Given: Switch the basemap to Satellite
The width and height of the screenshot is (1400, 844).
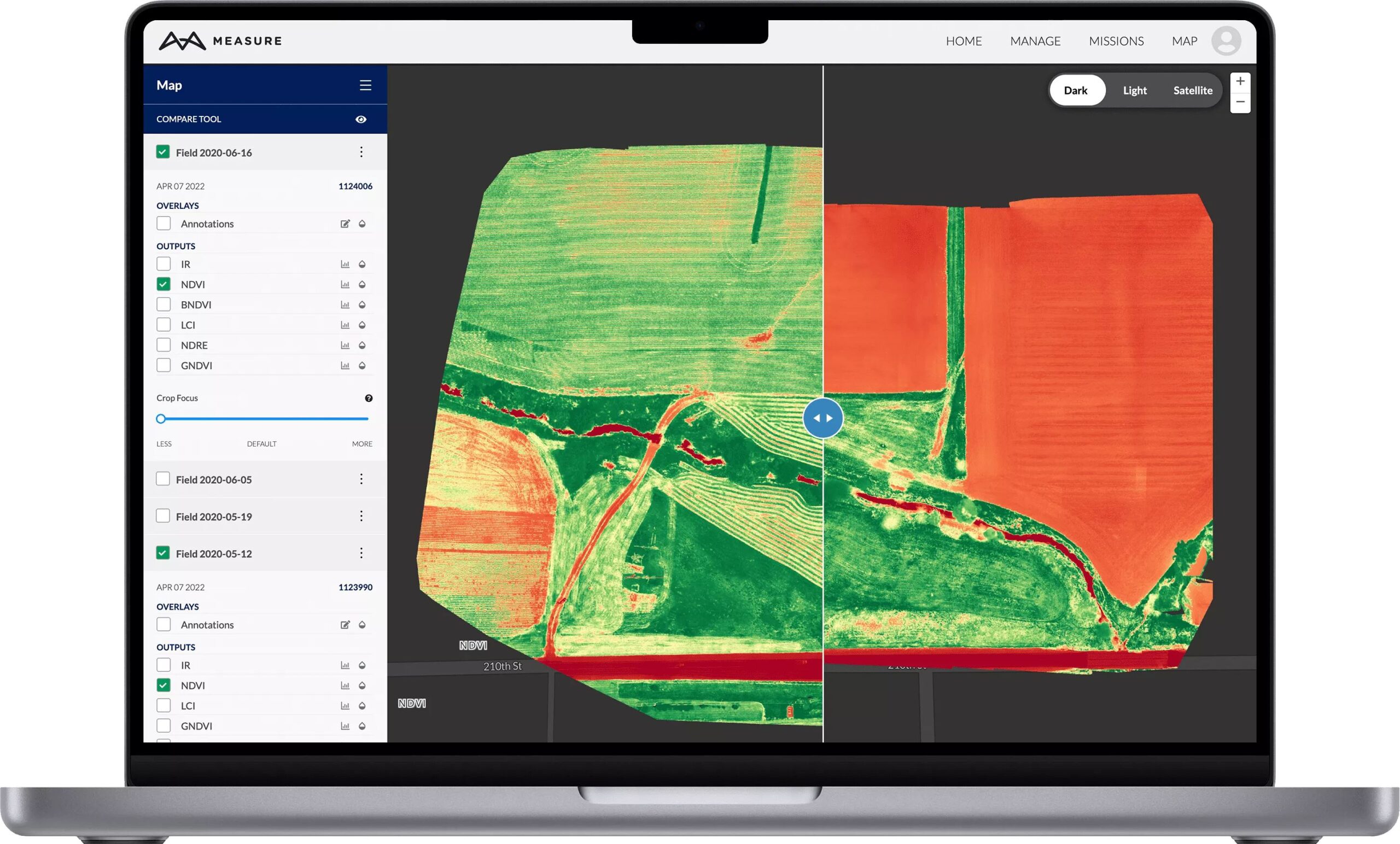Looking at the screenshot, I should [1193, 90].
